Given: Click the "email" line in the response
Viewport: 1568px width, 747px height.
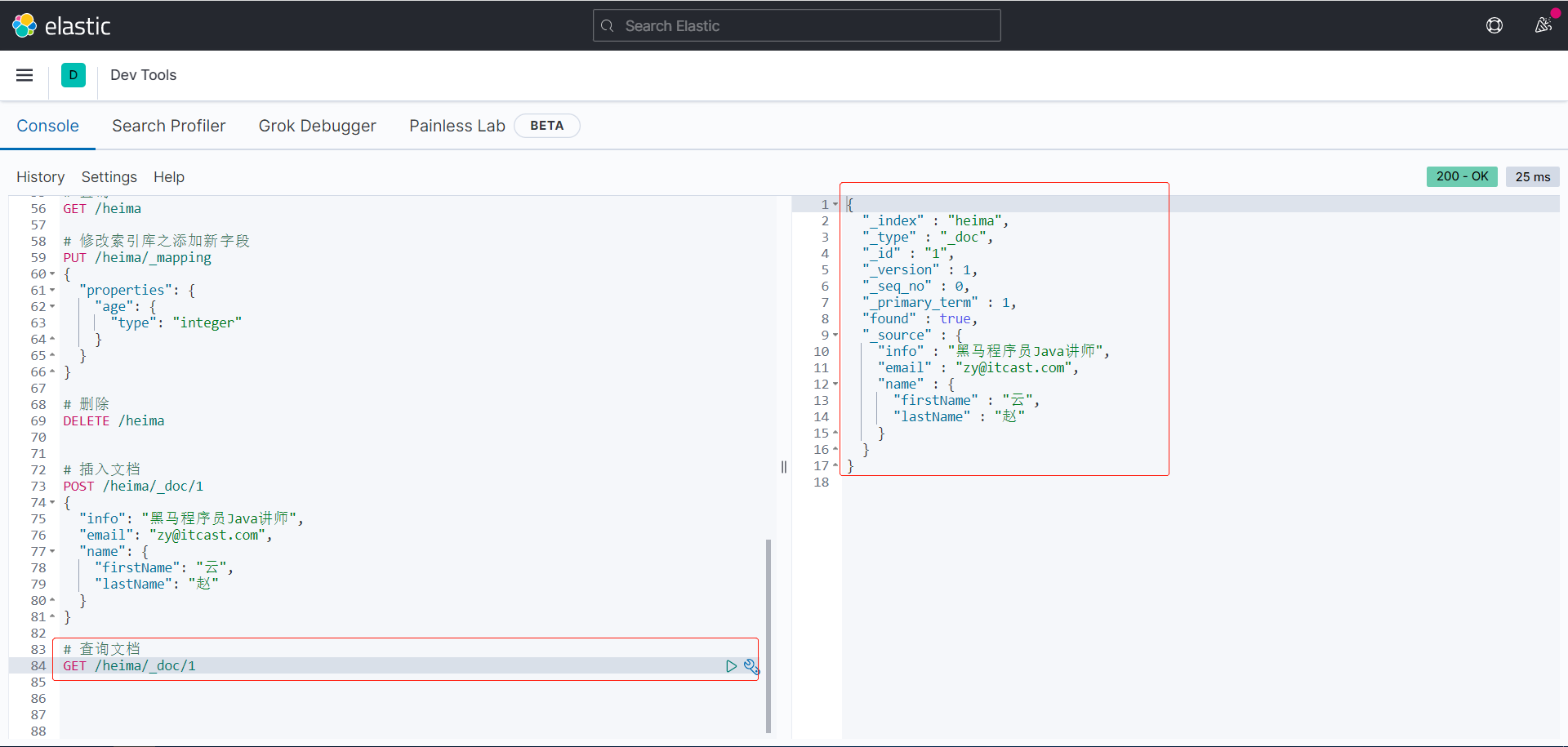Looking at the screenshot, I should (978, 368).
